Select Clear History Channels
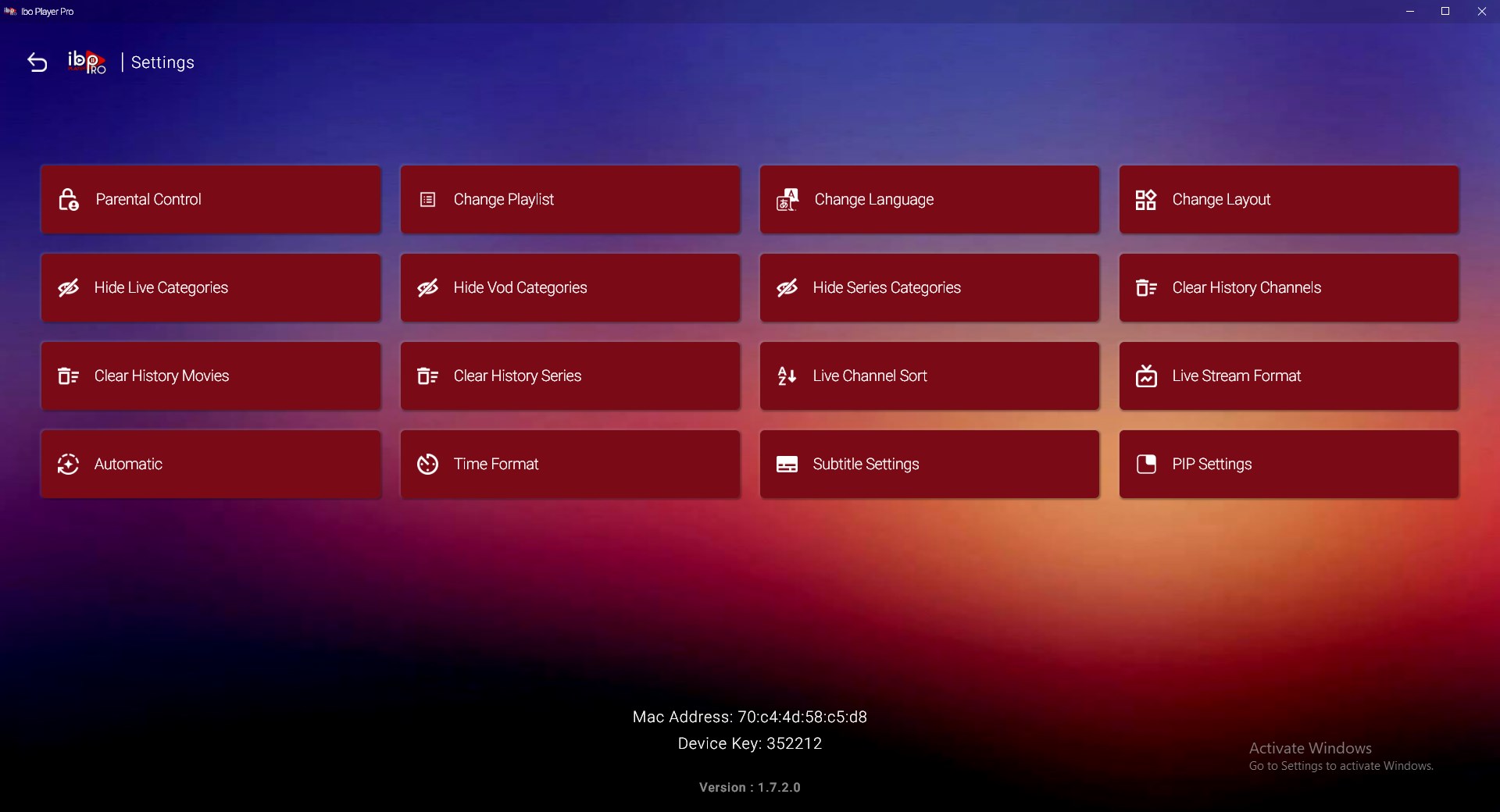This screenshot has height=812, width=1500. (1288, 287)
